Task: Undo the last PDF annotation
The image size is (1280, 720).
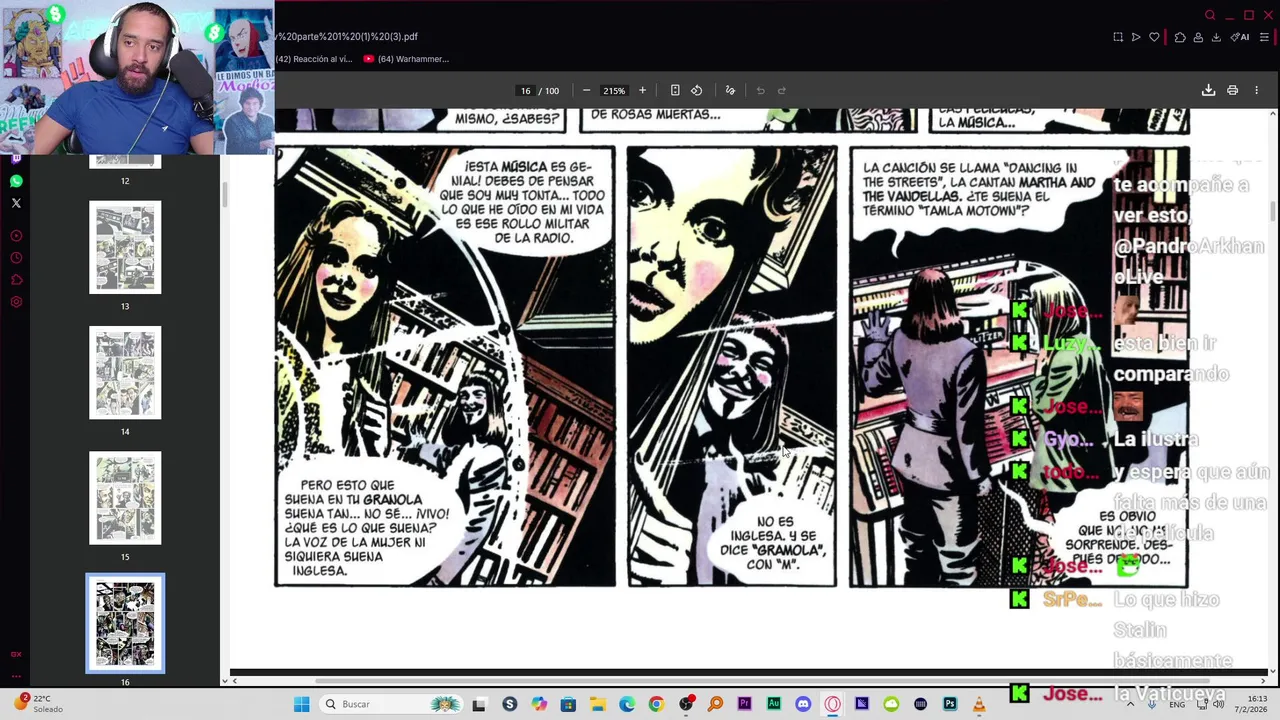Action: 760,90
